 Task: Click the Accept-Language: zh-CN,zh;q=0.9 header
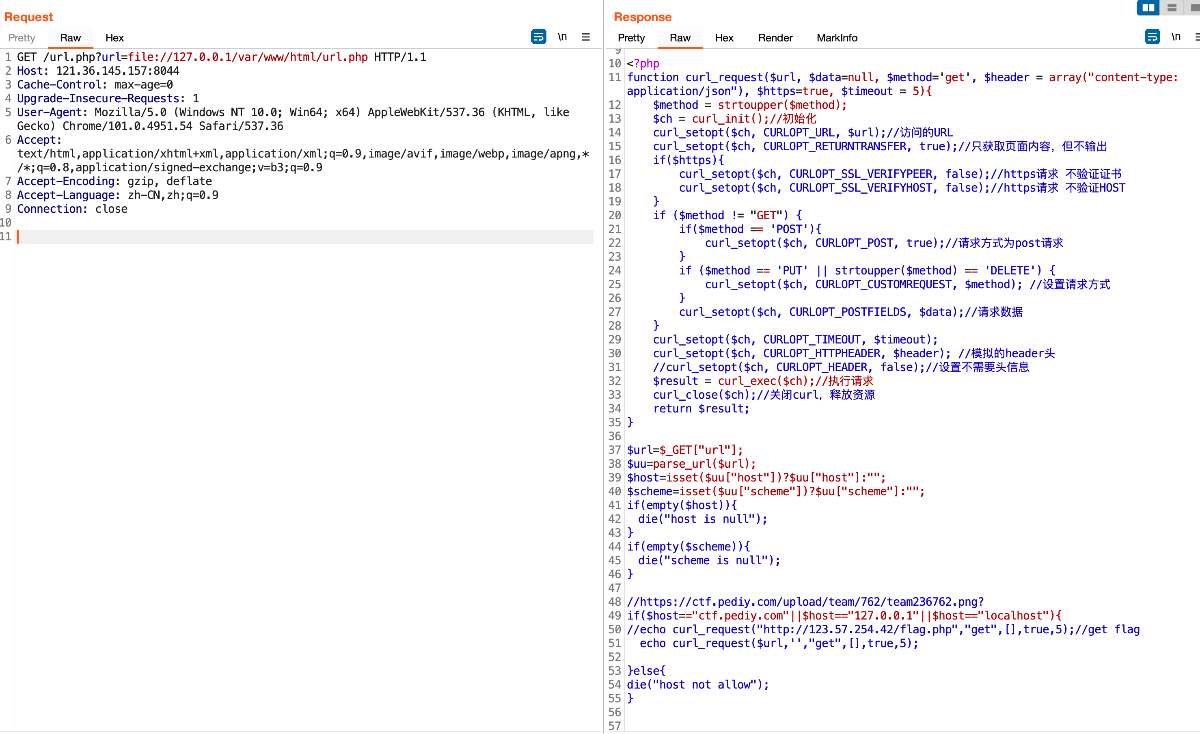point(117,196)
